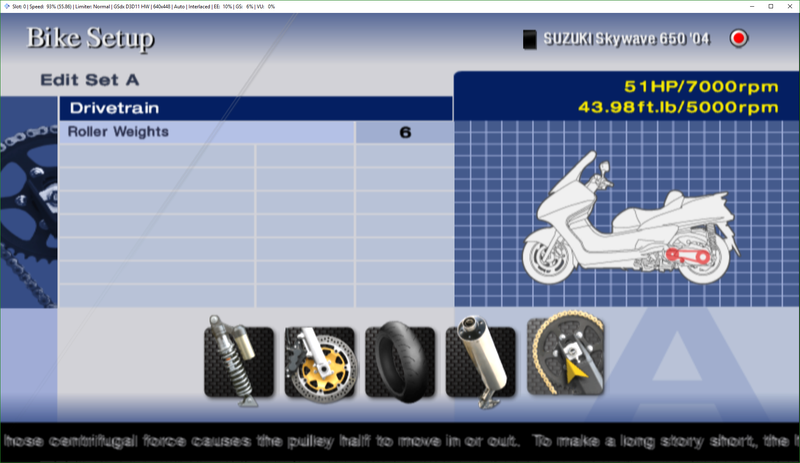This screenshot has height=463, width=800.
Task: Maximize the emulator window
Action: click(771, 7)
